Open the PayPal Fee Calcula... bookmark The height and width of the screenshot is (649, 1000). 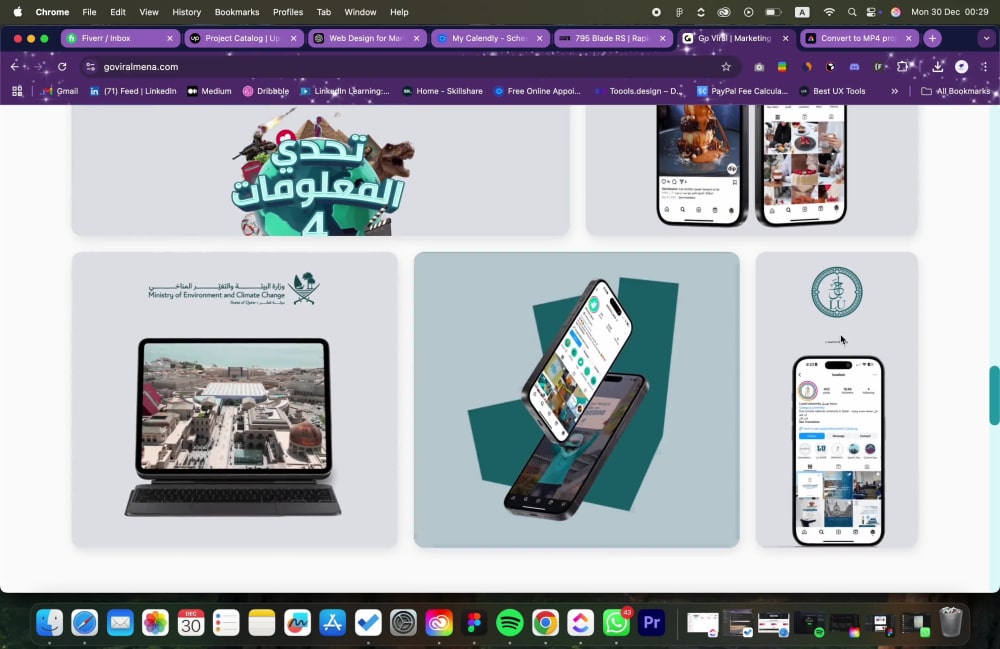click(742, 91)
